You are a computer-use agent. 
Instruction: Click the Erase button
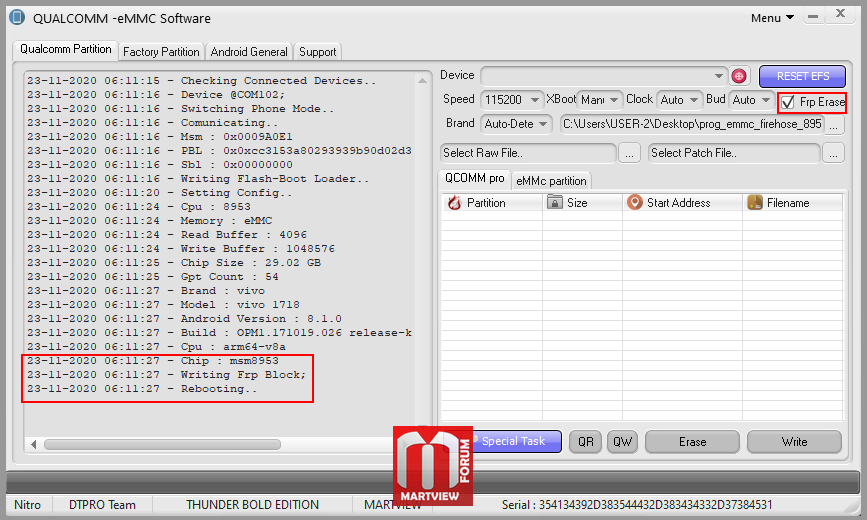tap(692, 442)
